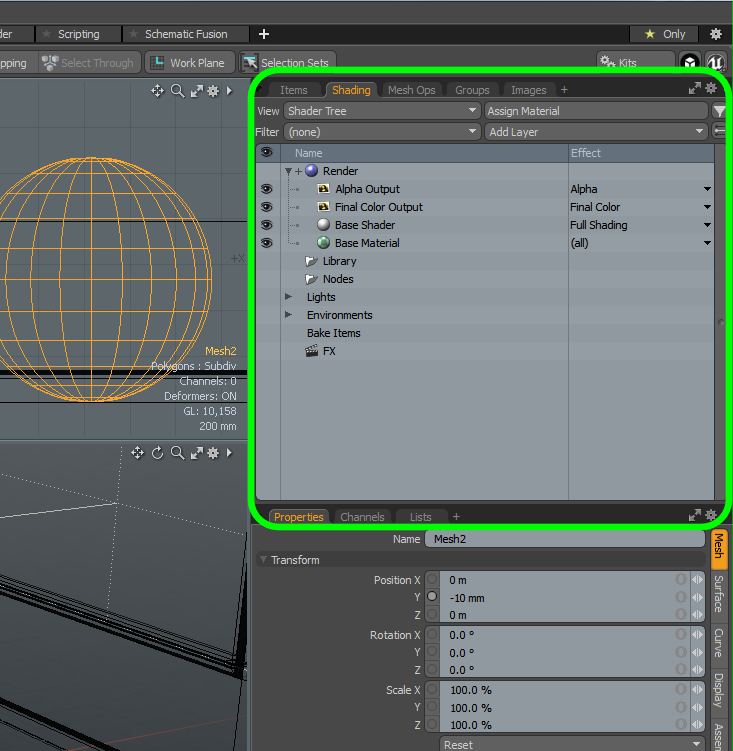
Task: Click the filter funnel icon beside Assign Material
Action: click(x=718, y=111)
